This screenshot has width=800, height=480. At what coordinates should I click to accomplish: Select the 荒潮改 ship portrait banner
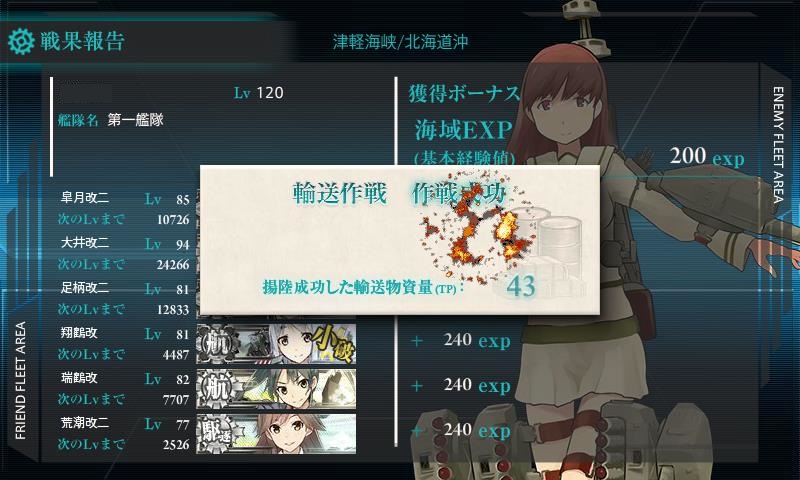(276, 434)
